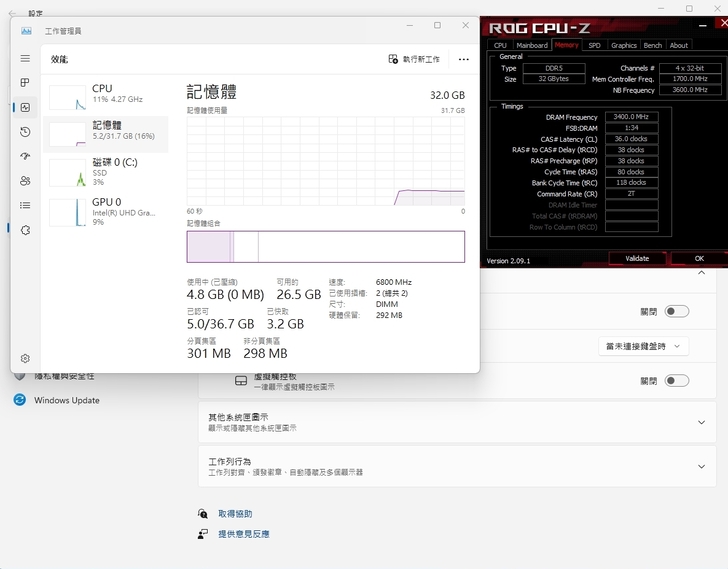This screenshot has height=569, width=728.
Task: Switch to Graphics tab in CPU-Z
Action: (x=624, y=45)
